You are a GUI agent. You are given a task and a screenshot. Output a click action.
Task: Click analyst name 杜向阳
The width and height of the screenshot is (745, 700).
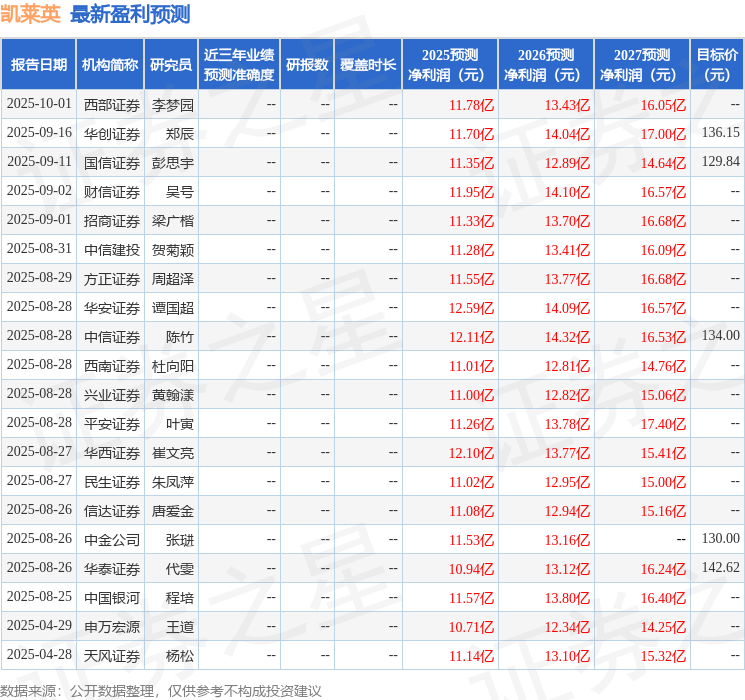coord(173,366)
